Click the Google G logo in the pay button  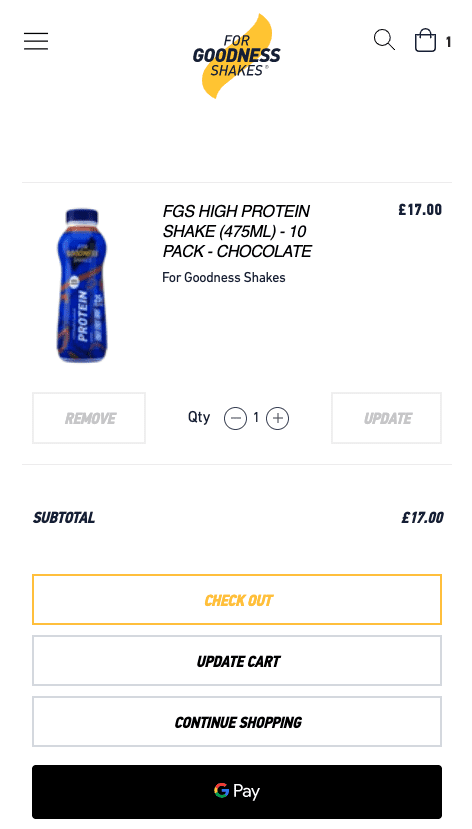[x=221, y=791]
